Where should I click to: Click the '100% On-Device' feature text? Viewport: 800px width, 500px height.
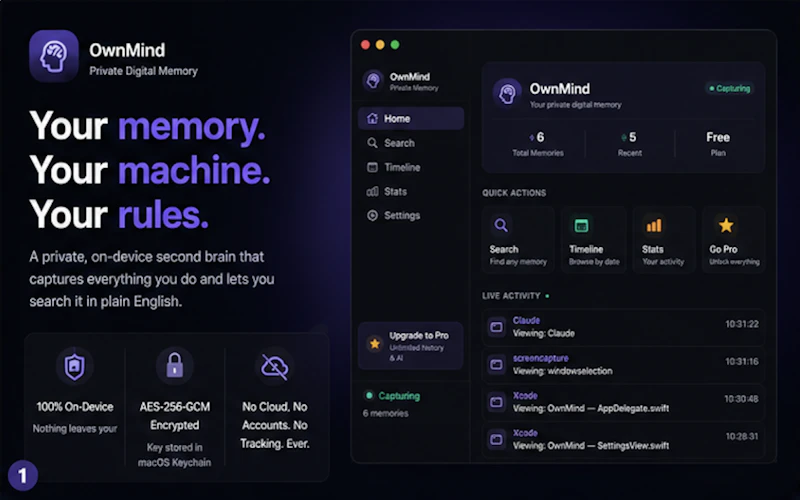click(x=75, y=407)
